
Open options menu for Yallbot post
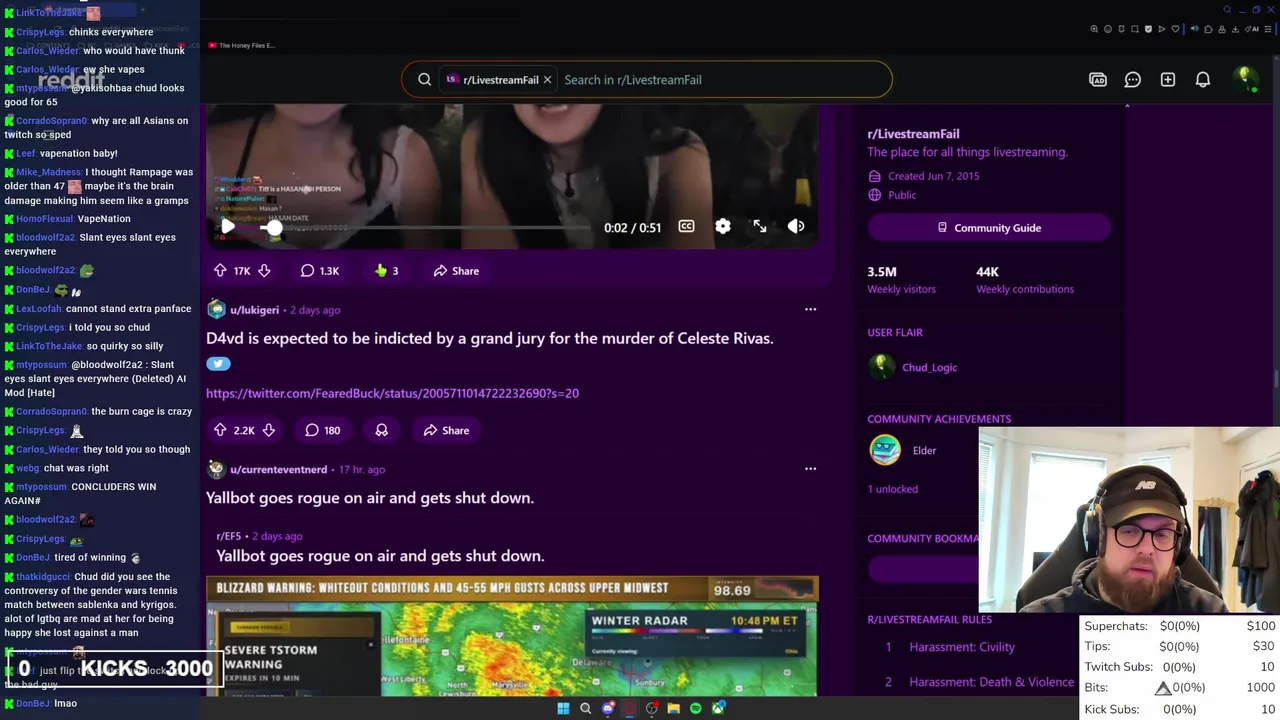pyautogui.click(x=810, y=468)
